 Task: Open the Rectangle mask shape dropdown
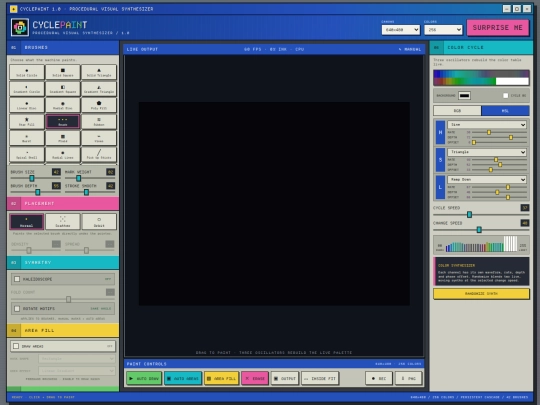coord(76,359)
